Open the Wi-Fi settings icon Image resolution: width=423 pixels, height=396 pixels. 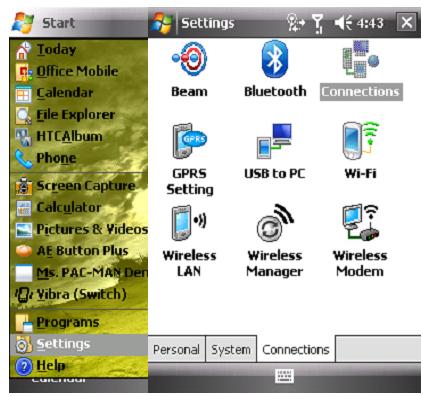361,141
